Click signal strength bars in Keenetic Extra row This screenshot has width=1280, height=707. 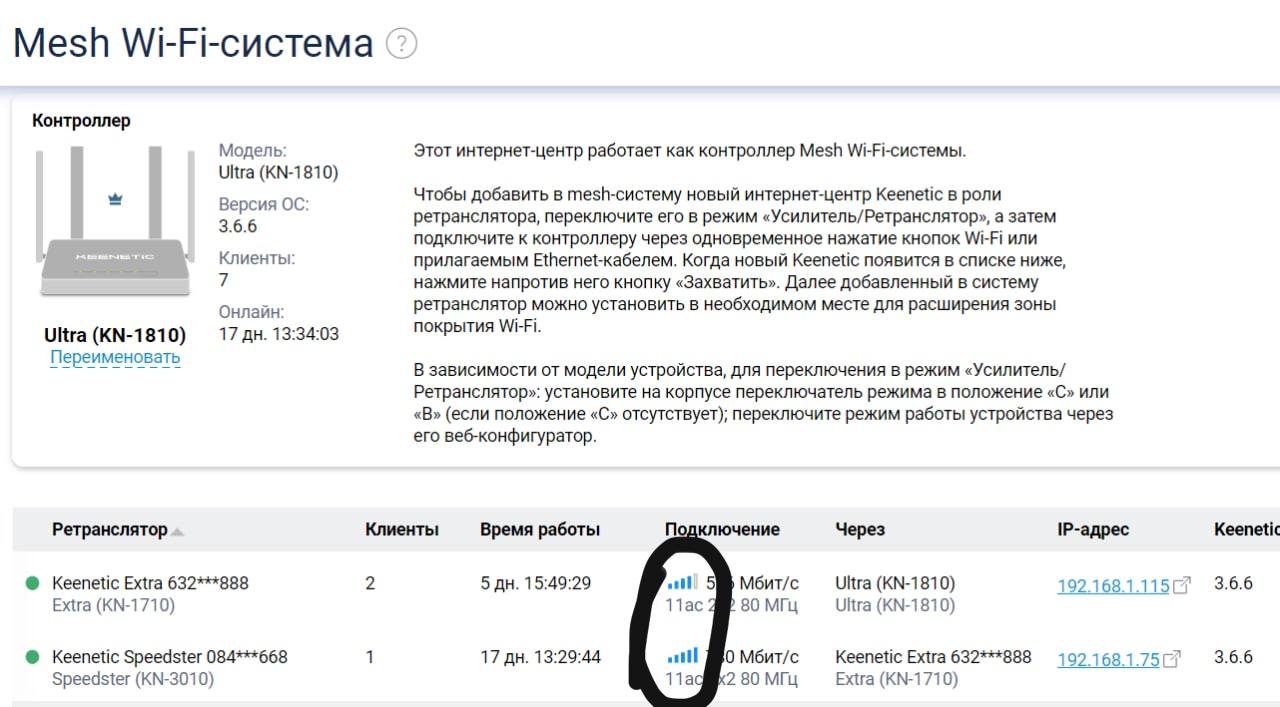684,582
